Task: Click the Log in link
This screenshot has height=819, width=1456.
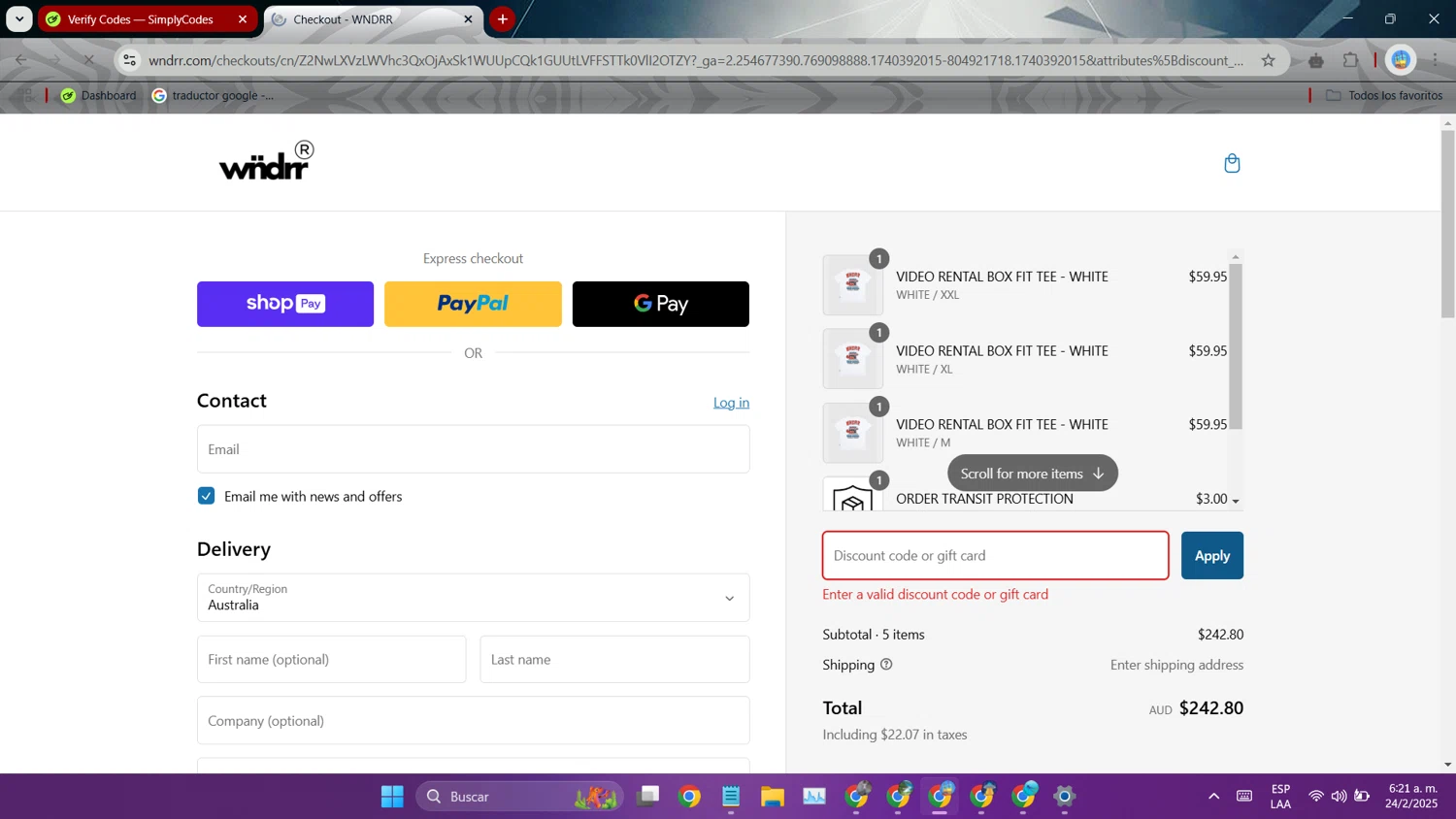Action: click(x=731, y=403)
